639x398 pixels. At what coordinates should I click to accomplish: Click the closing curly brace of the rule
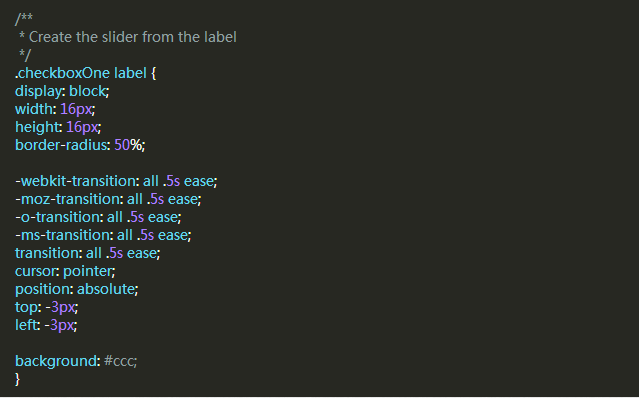(x=18, y=379)
